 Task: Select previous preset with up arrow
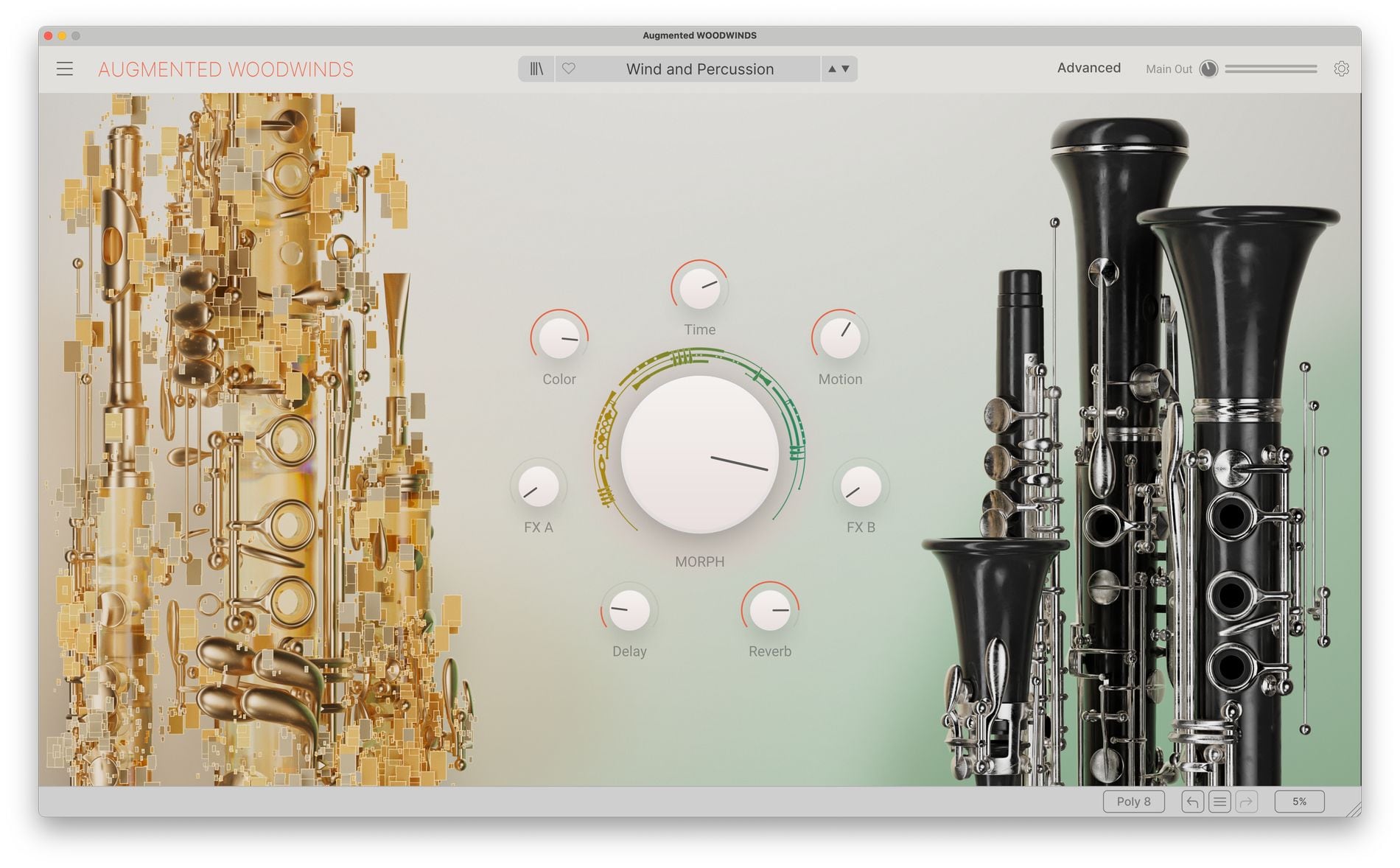(x=832, y=69)
